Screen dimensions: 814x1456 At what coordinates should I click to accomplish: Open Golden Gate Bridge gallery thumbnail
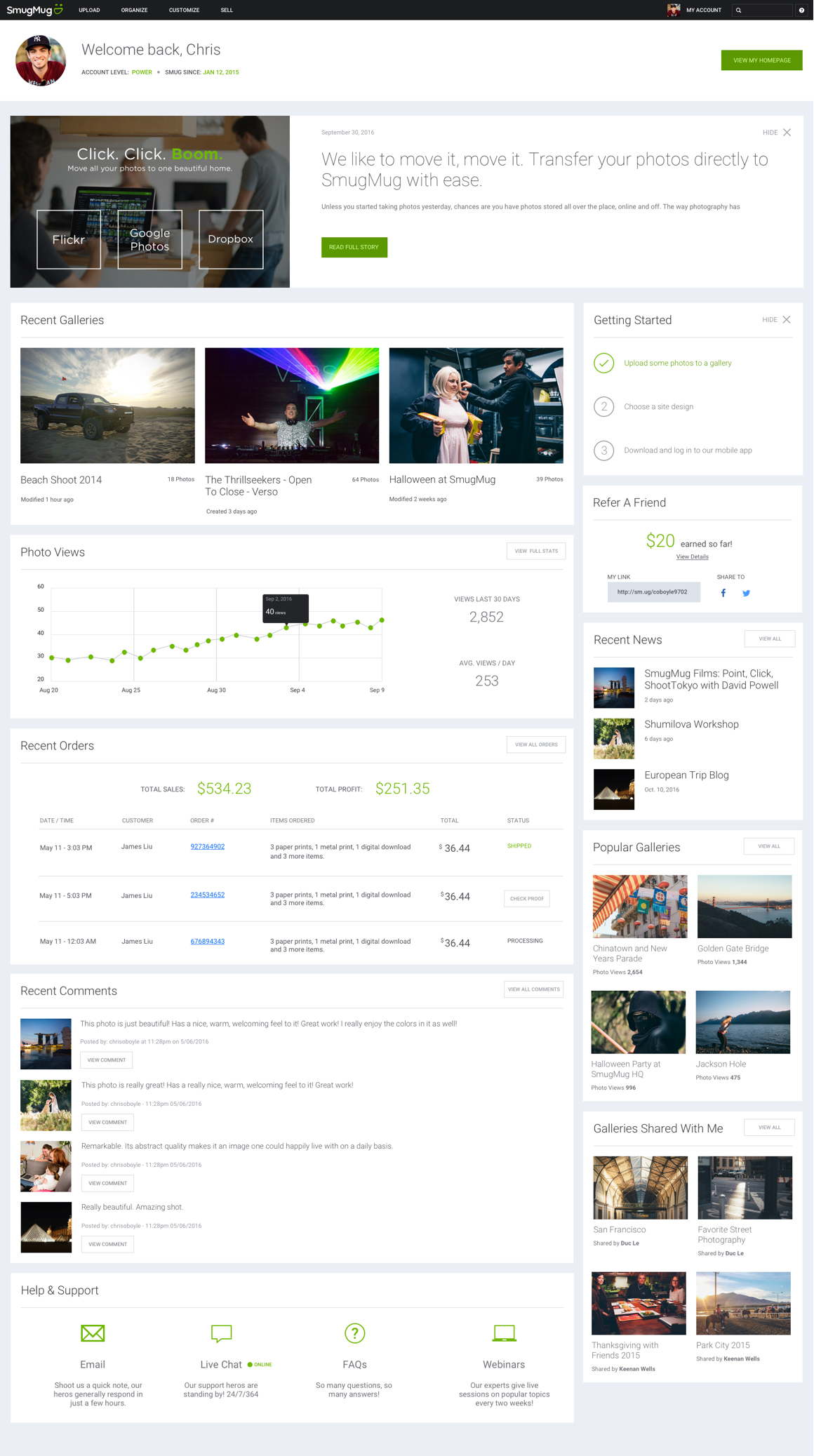745,906
